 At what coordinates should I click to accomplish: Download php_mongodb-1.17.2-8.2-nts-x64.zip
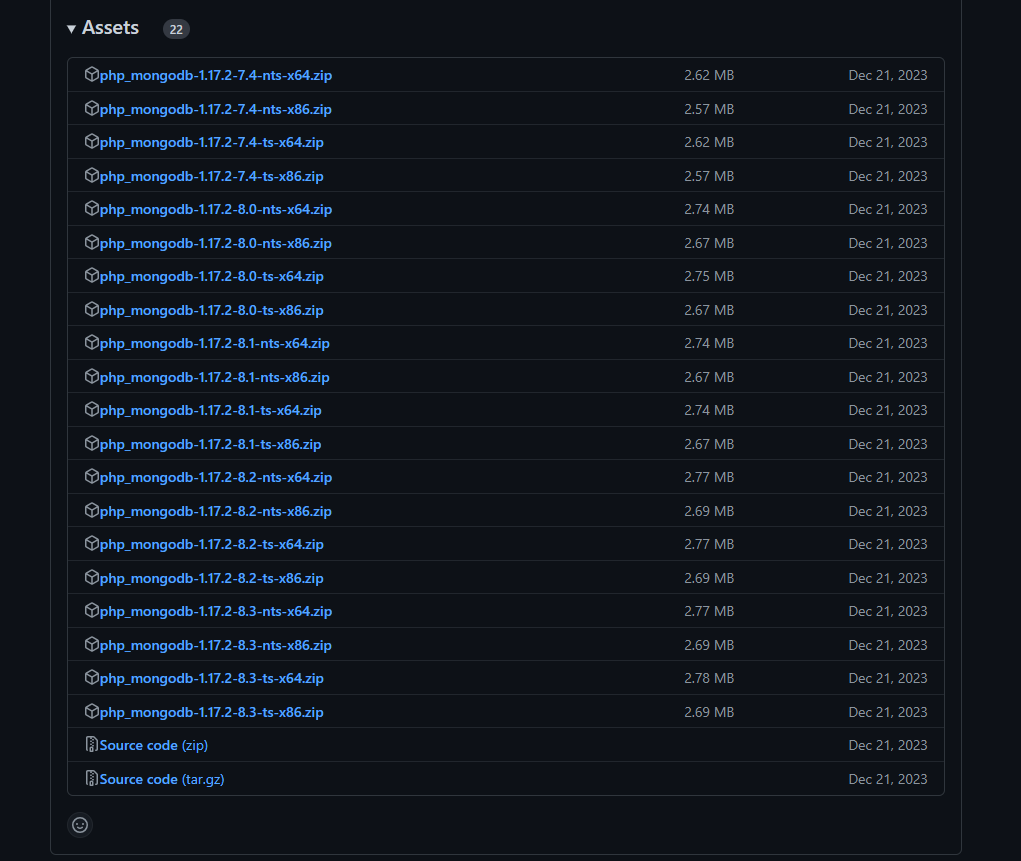coord(216,478)
